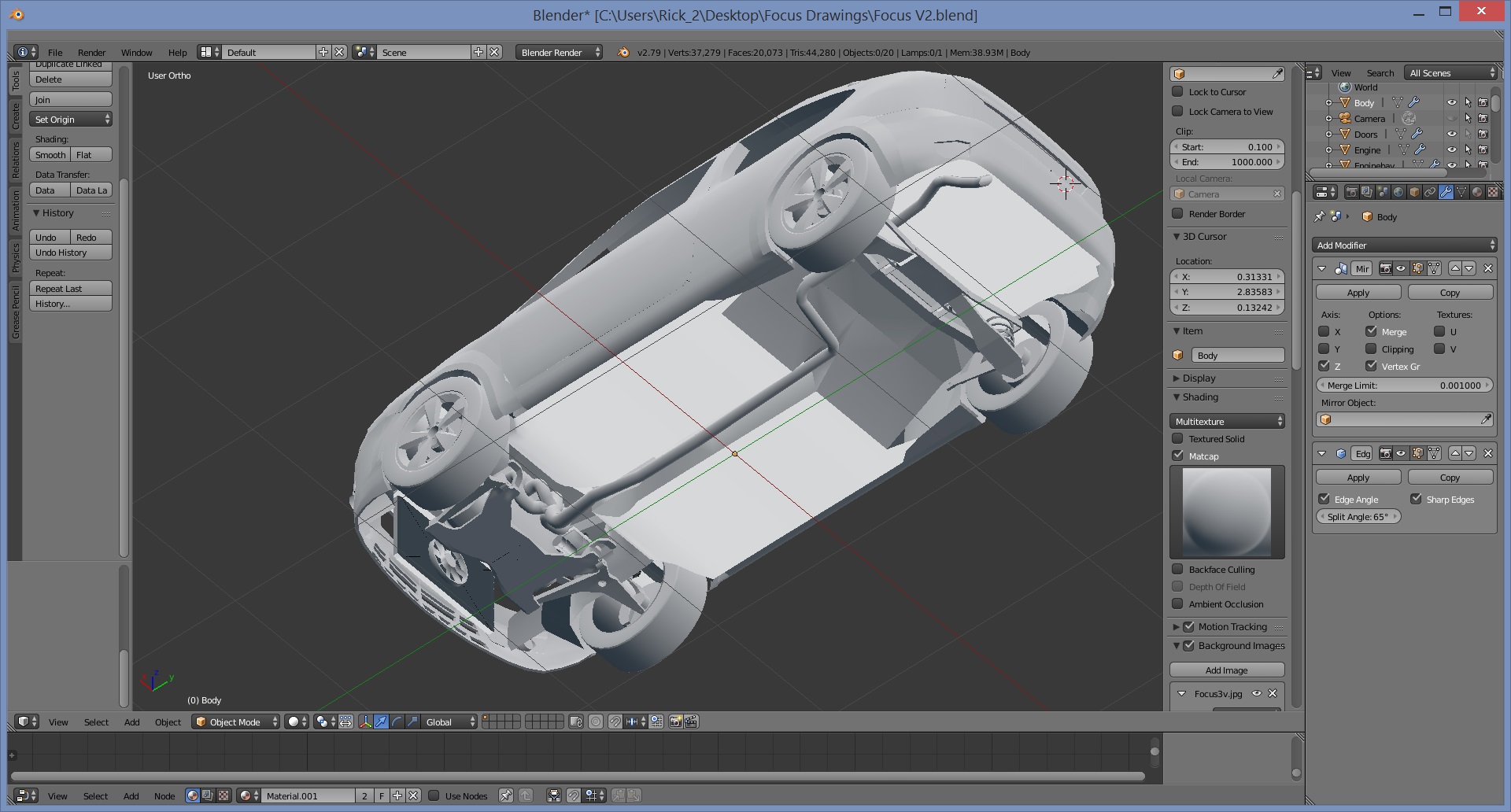Toggle snap magnet in 3D view header
This screenshot has height=812, width=1511.
click(615, 722)
